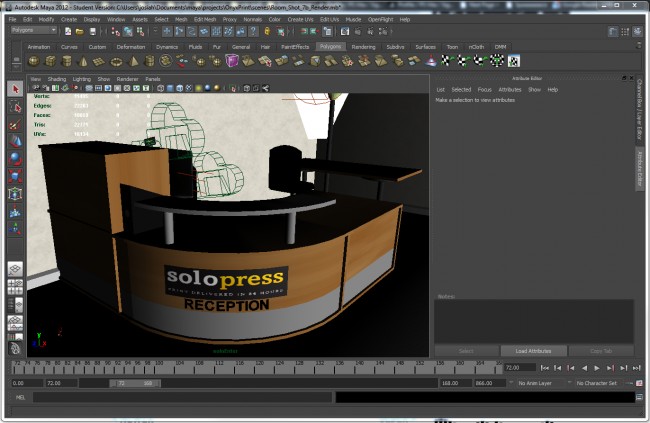Toggle wireframe display in viewport toolbar
The width and height of the screenshot is (650, 423).
pyautogui.click(x=161, y=88)
